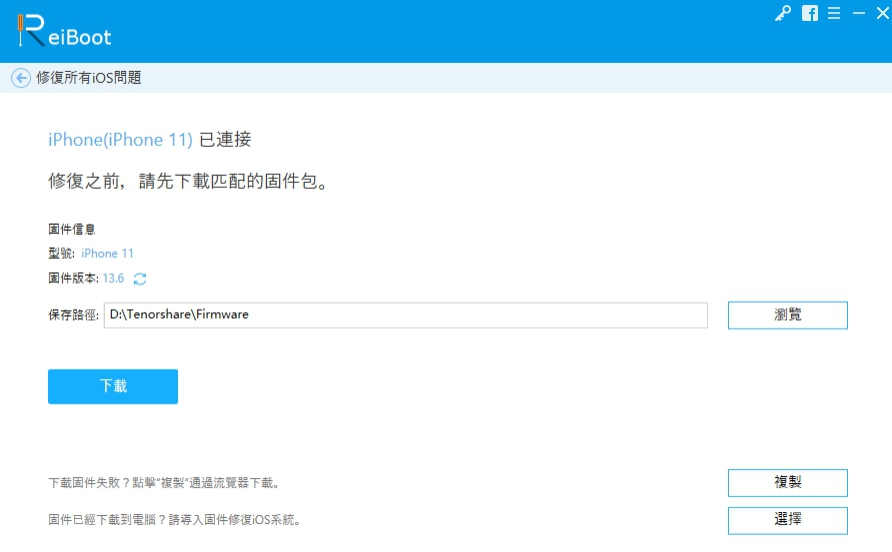Click the ReiBoot logo
Screen dimensions: 892x552
(64, 31)
